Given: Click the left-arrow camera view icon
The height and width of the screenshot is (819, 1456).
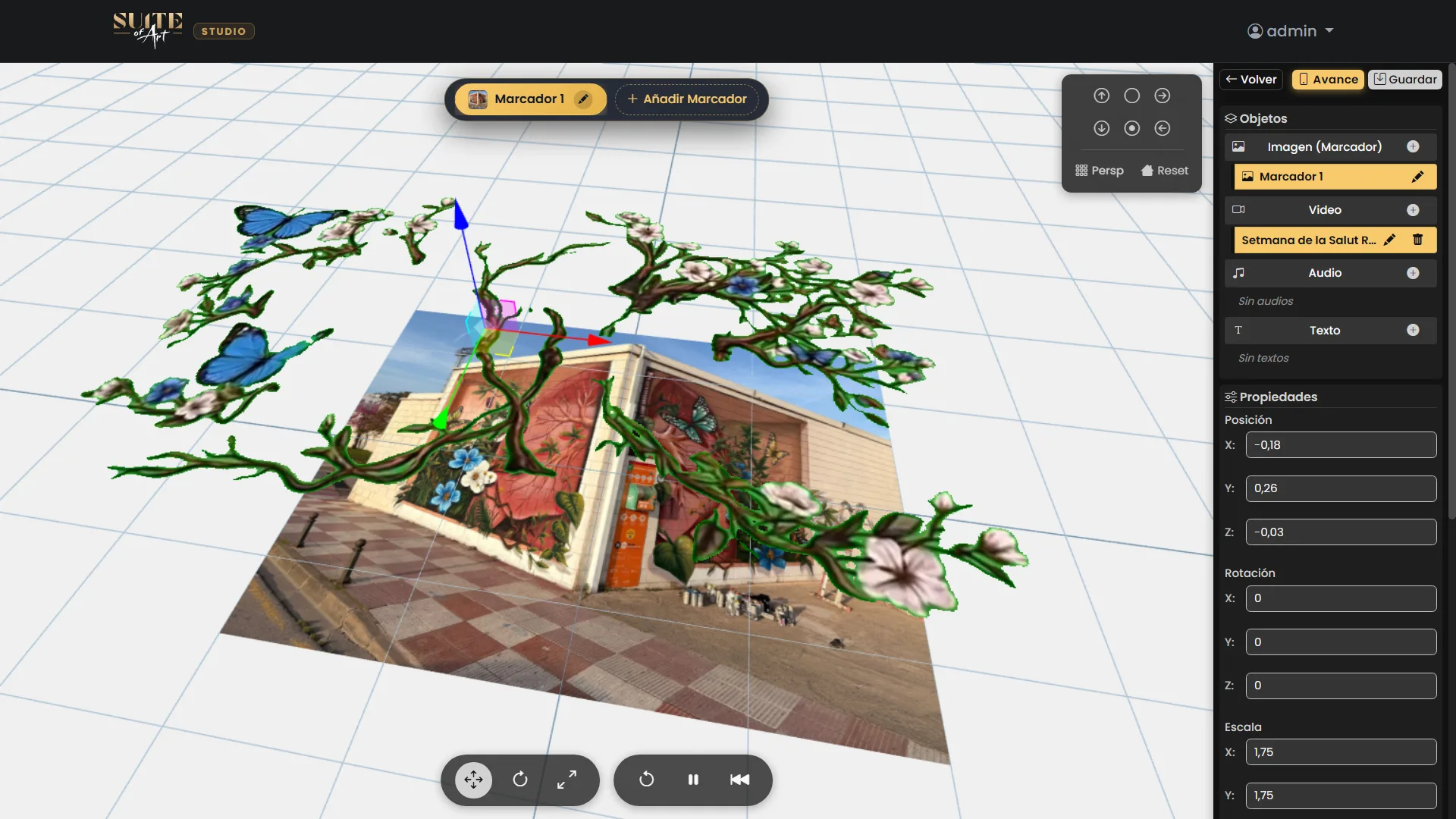Looking at the screenshot, I should click(x=1162, y=128).
